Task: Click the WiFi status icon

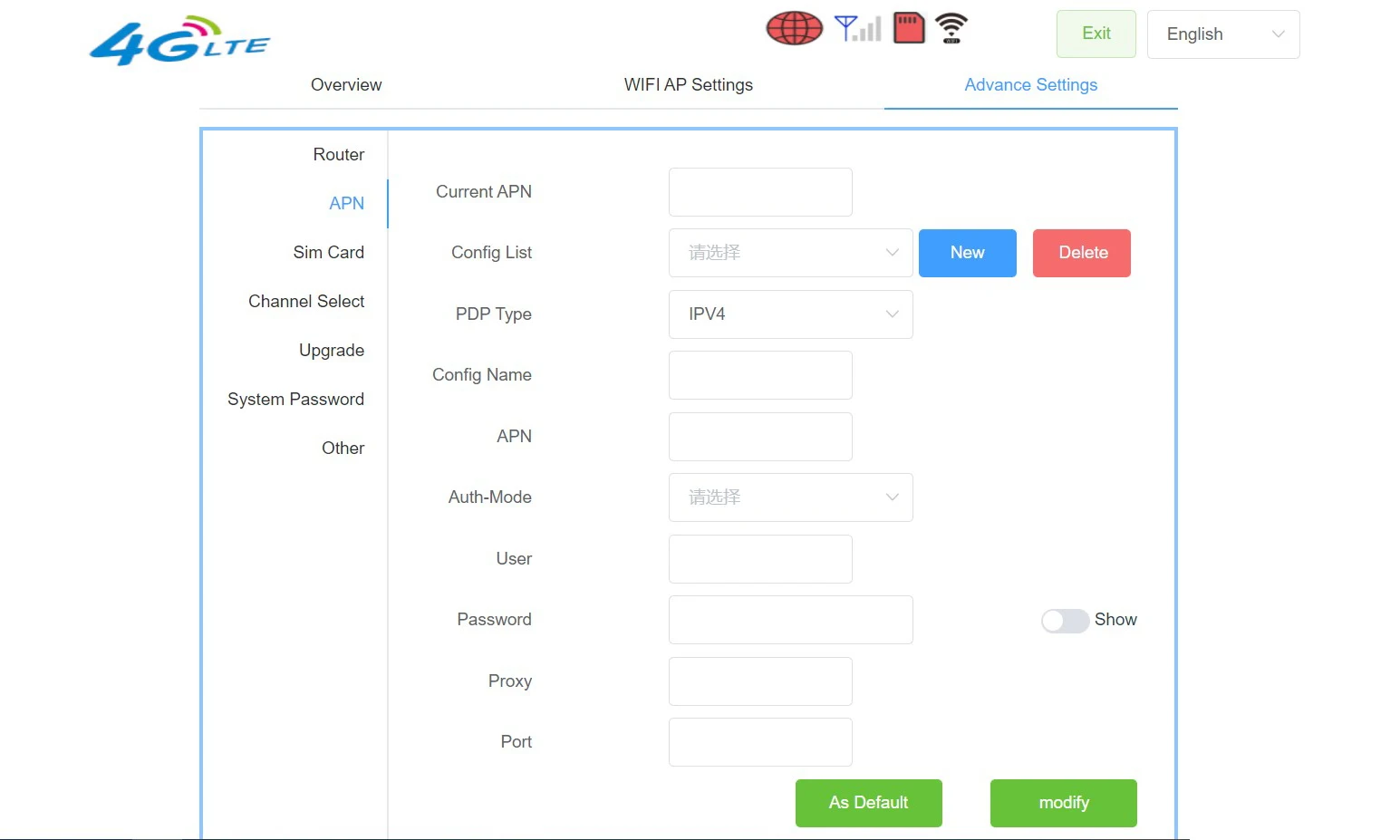Action: [951, 28]
